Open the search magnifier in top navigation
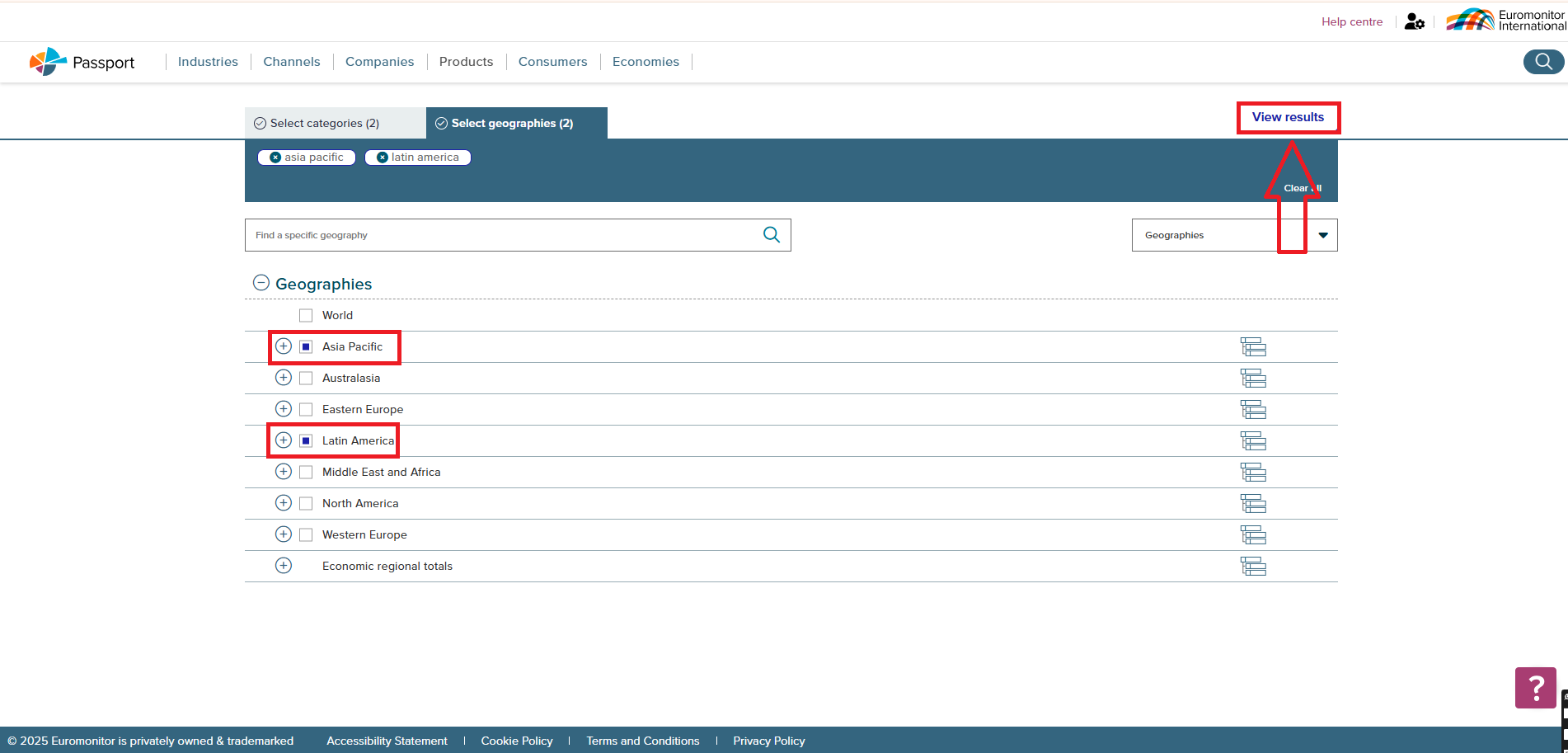The image size is (1568, 753). pos(1542,62)
